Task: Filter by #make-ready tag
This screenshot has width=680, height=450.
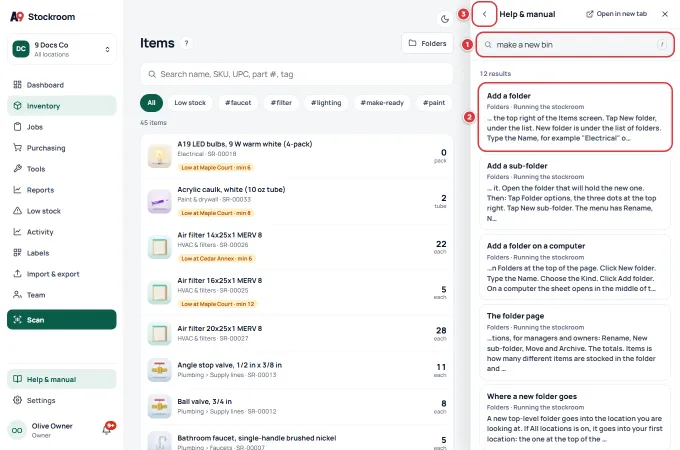Action: tap(382, 103)
